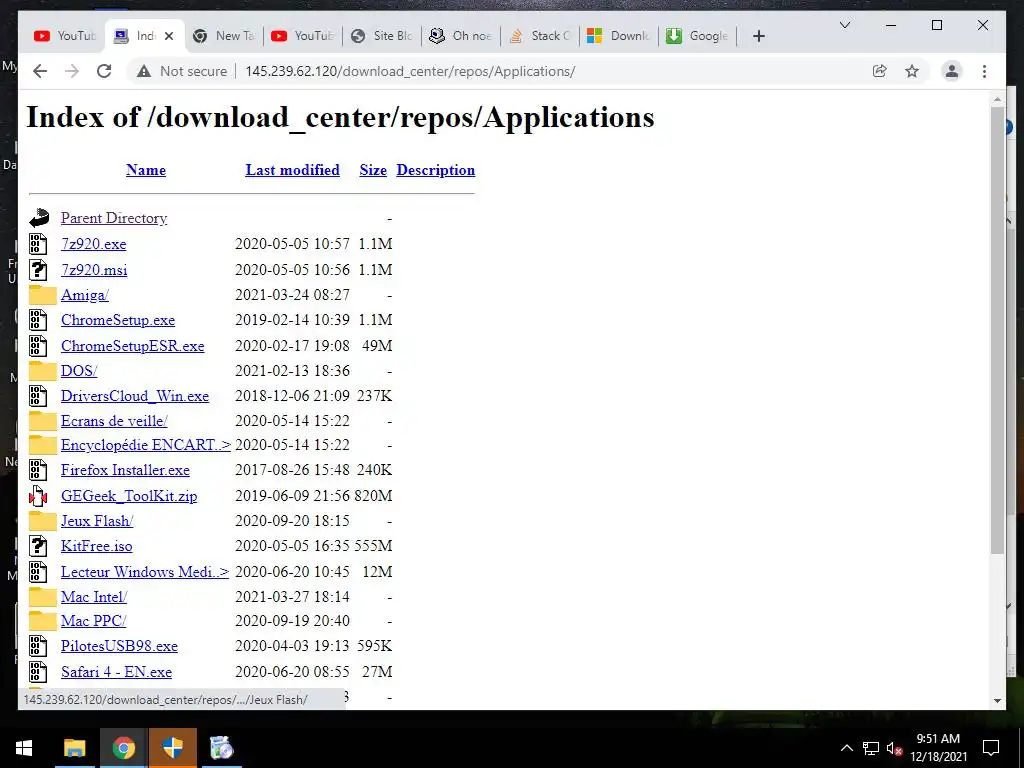Click the folder icon beside Jeux Flash/
This screenshot has width=1024, height=768.
tap(42, 520)
